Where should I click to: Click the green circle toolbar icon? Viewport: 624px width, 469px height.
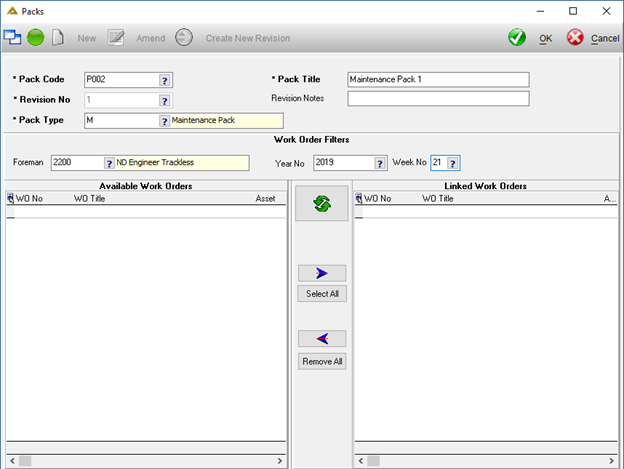pos(35,38)
